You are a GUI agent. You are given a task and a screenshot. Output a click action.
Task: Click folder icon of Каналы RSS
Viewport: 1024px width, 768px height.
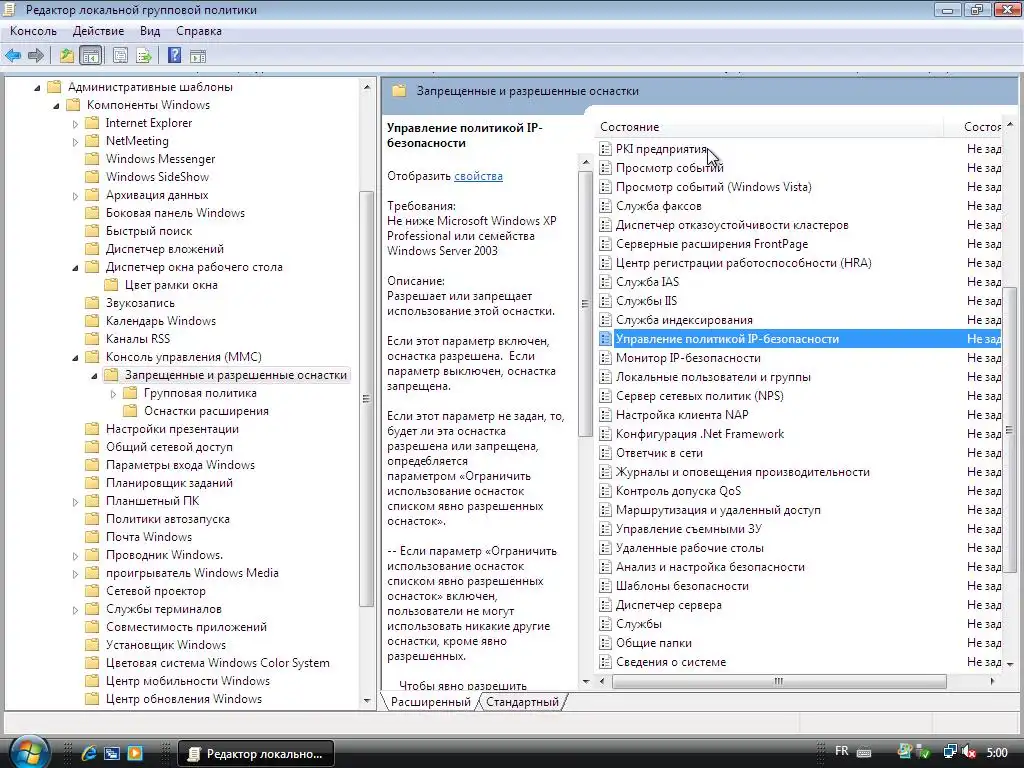point(93,339)
